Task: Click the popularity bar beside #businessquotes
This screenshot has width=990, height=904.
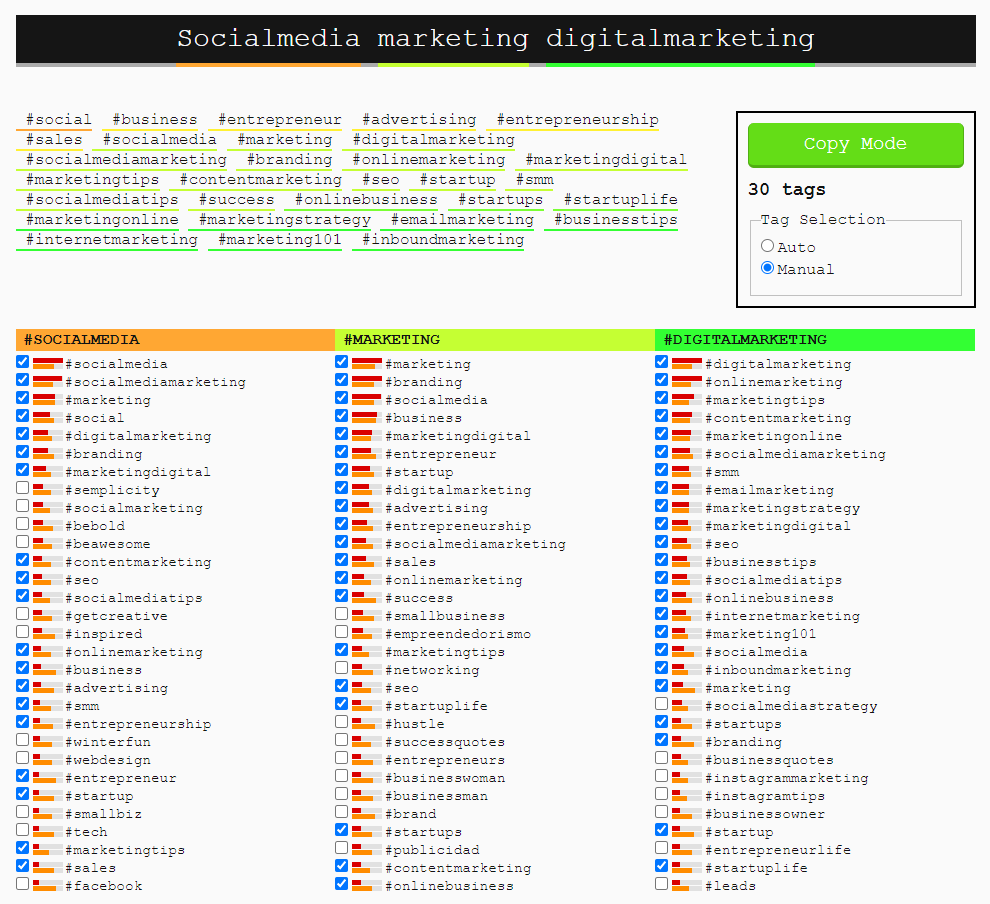Action: click(x=687, y=759)
